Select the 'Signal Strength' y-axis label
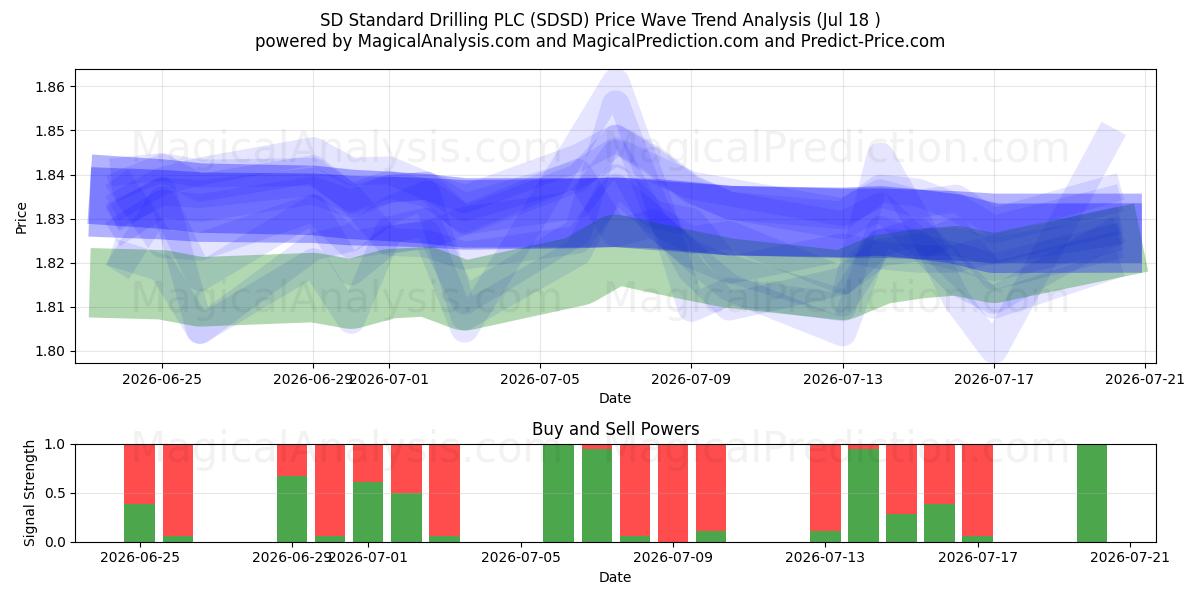Image resolution: width=1200 pixels, height=600 pixels. 30,493
